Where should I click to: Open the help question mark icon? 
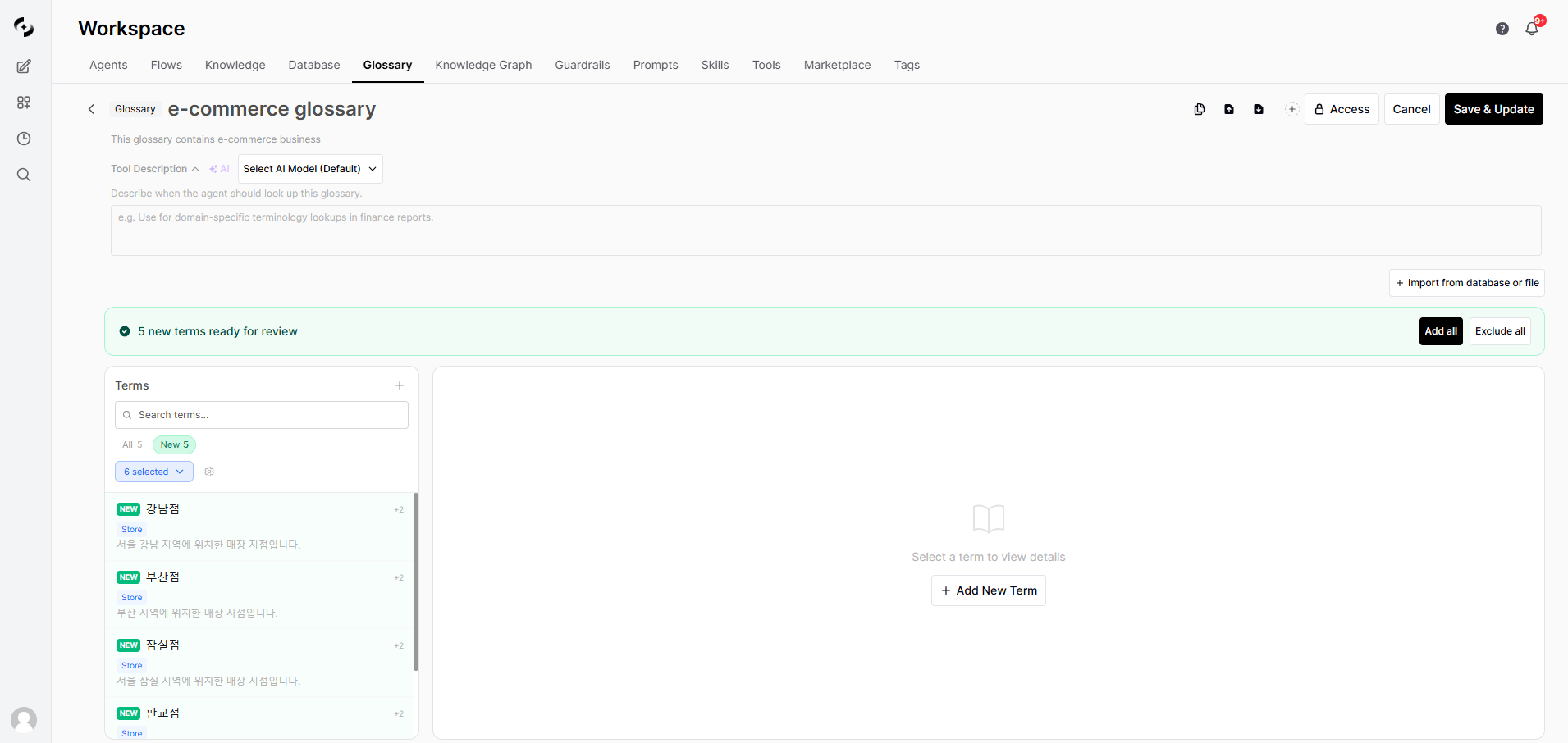[1502, 29]
